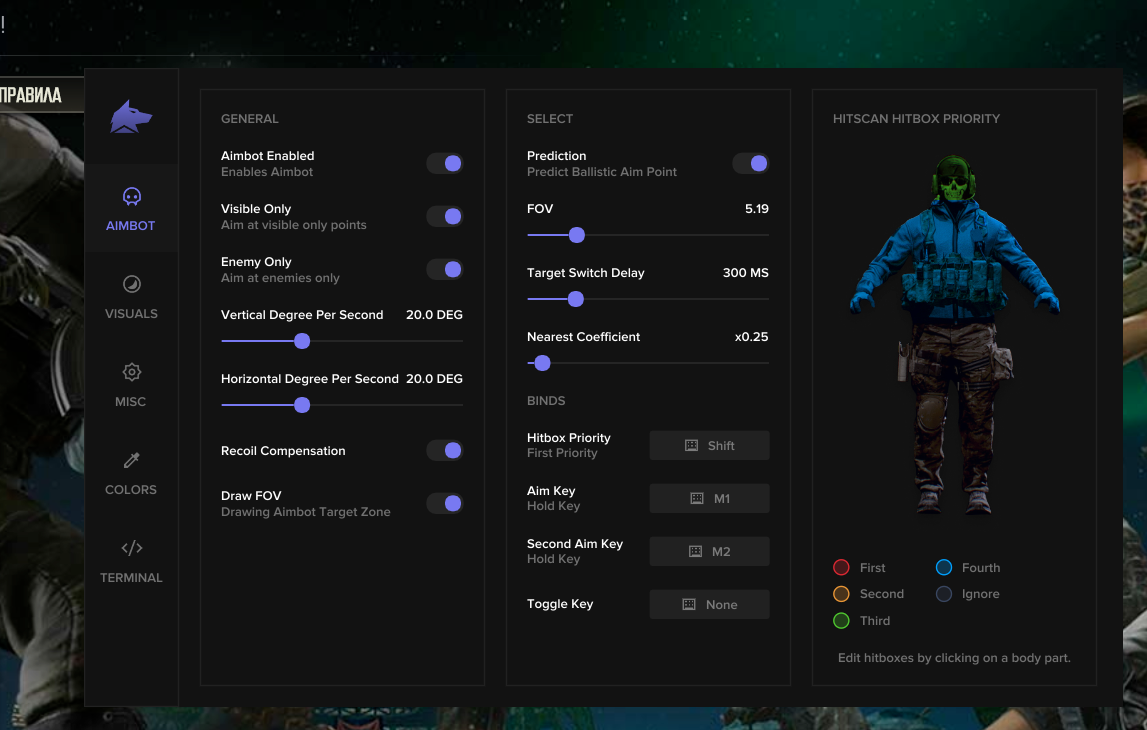The width and height of the screenshot is (1147, 730).
Task: Disable the Aimbot Enabled toggle
Action: coord(445,163)
